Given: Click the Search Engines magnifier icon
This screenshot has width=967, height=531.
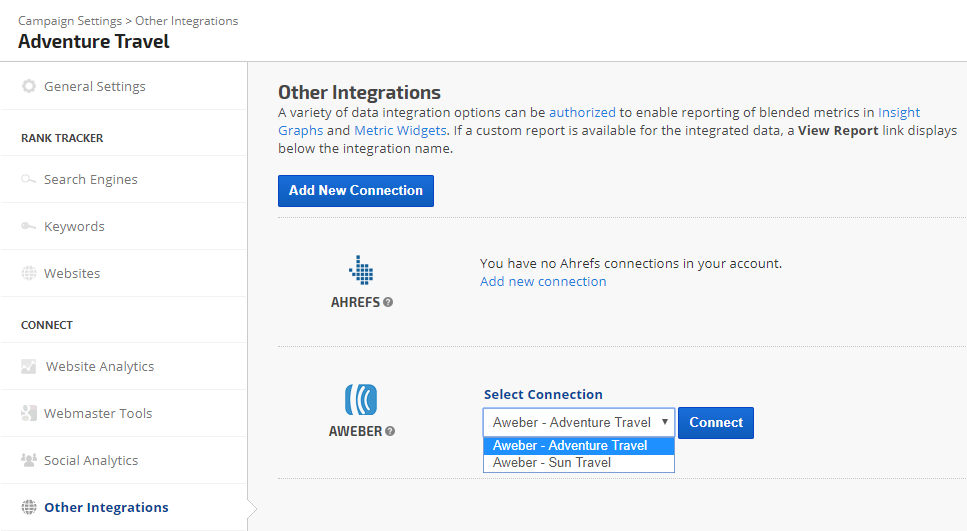Looking at the screenshot, I should click(x=29, y=180).
